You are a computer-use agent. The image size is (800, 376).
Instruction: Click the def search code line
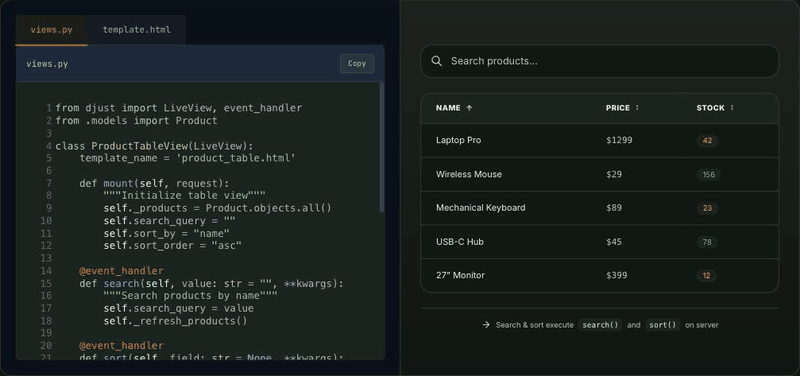tap(211, 284)
